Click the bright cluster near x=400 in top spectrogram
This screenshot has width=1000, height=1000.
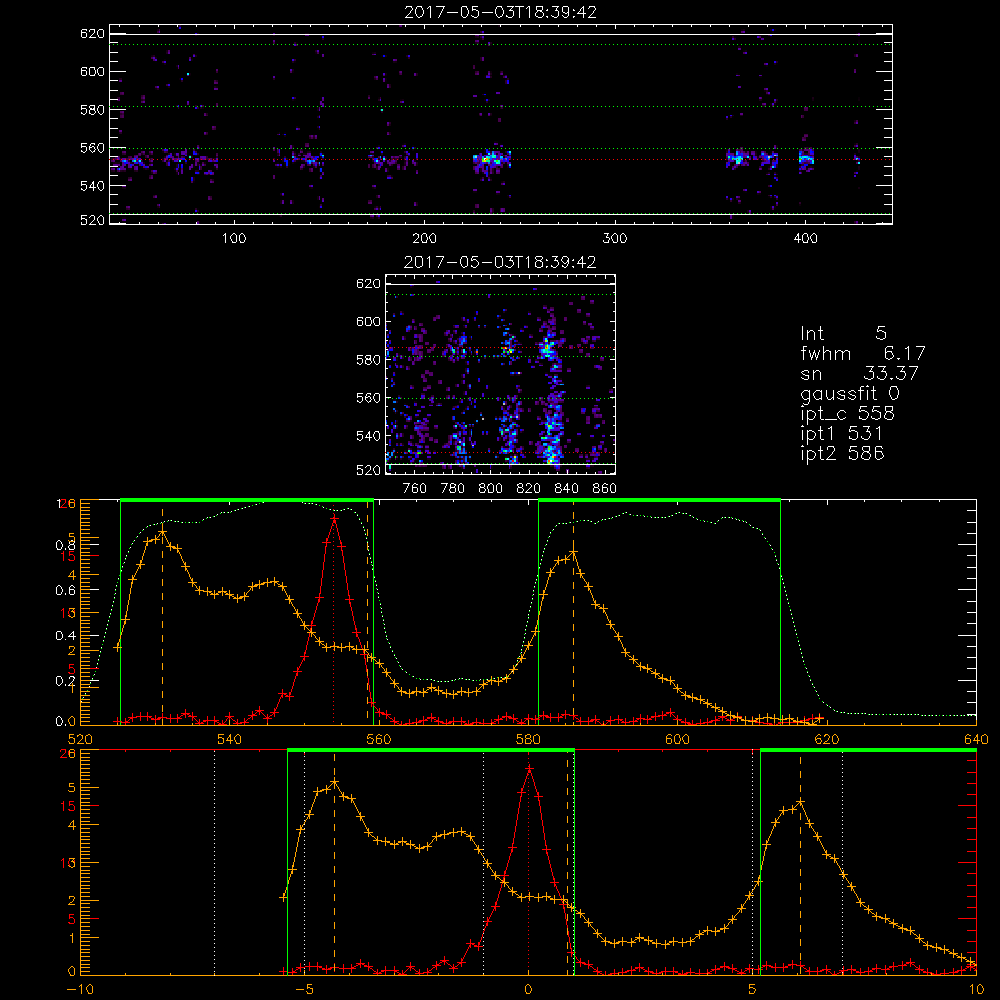click(x=806, y=159)
